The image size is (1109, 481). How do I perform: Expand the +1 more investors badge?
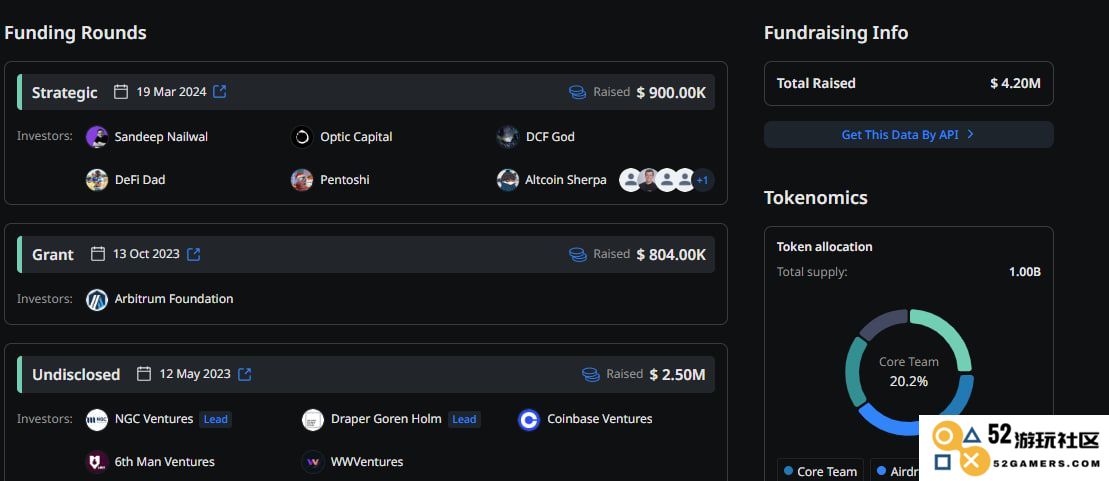pos(702,180)
